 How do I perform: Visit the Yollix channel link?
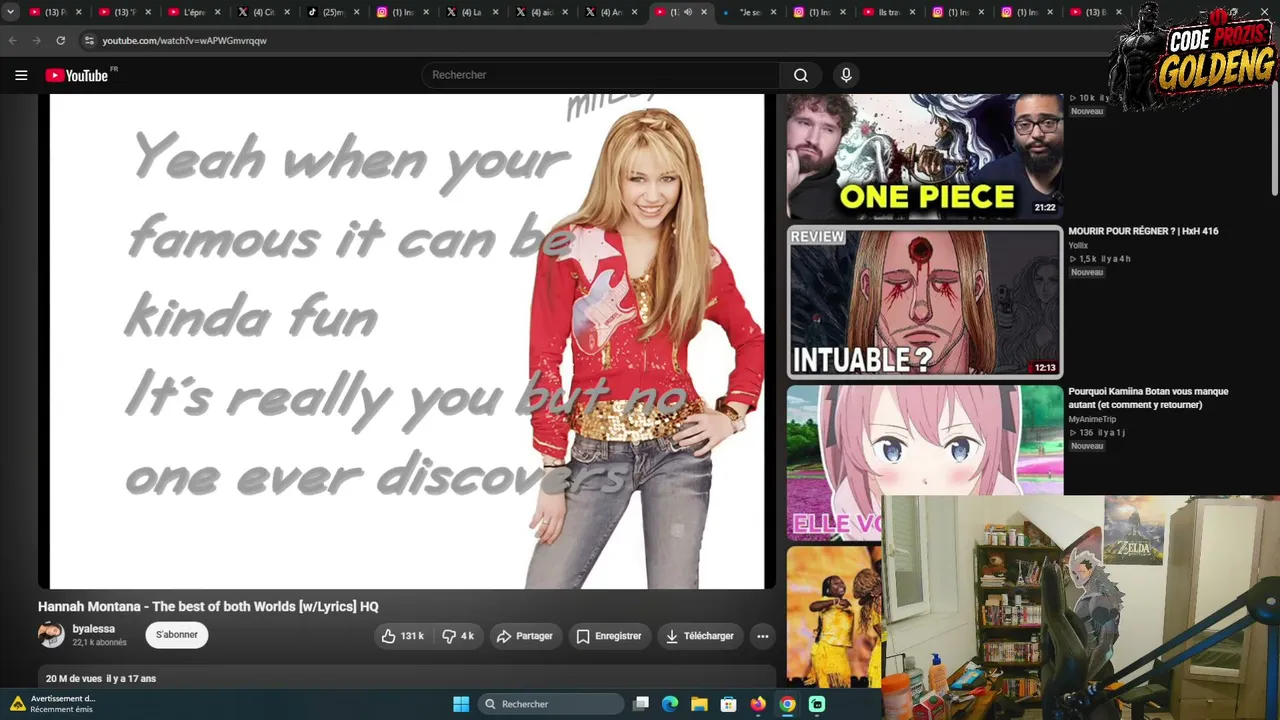1078,245
